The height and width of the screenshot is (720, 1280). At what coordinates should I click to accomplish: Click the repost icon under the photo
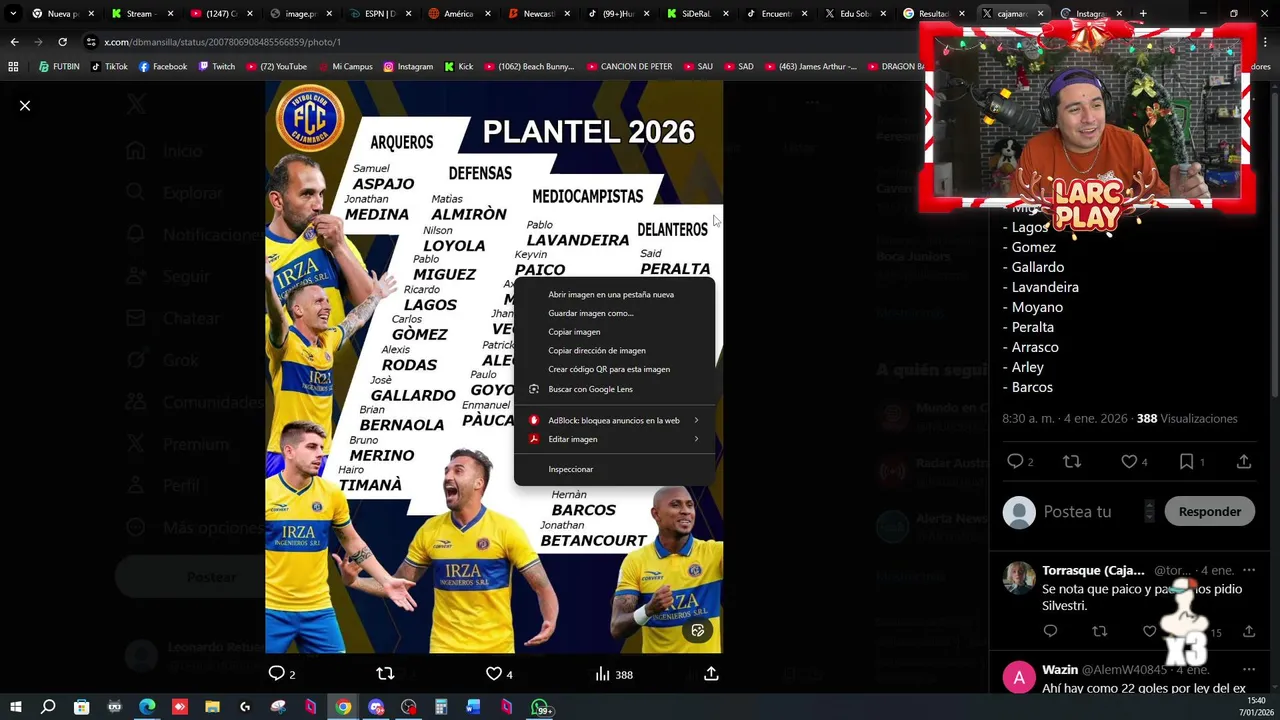pyautogui.click(x=385, y=674)
